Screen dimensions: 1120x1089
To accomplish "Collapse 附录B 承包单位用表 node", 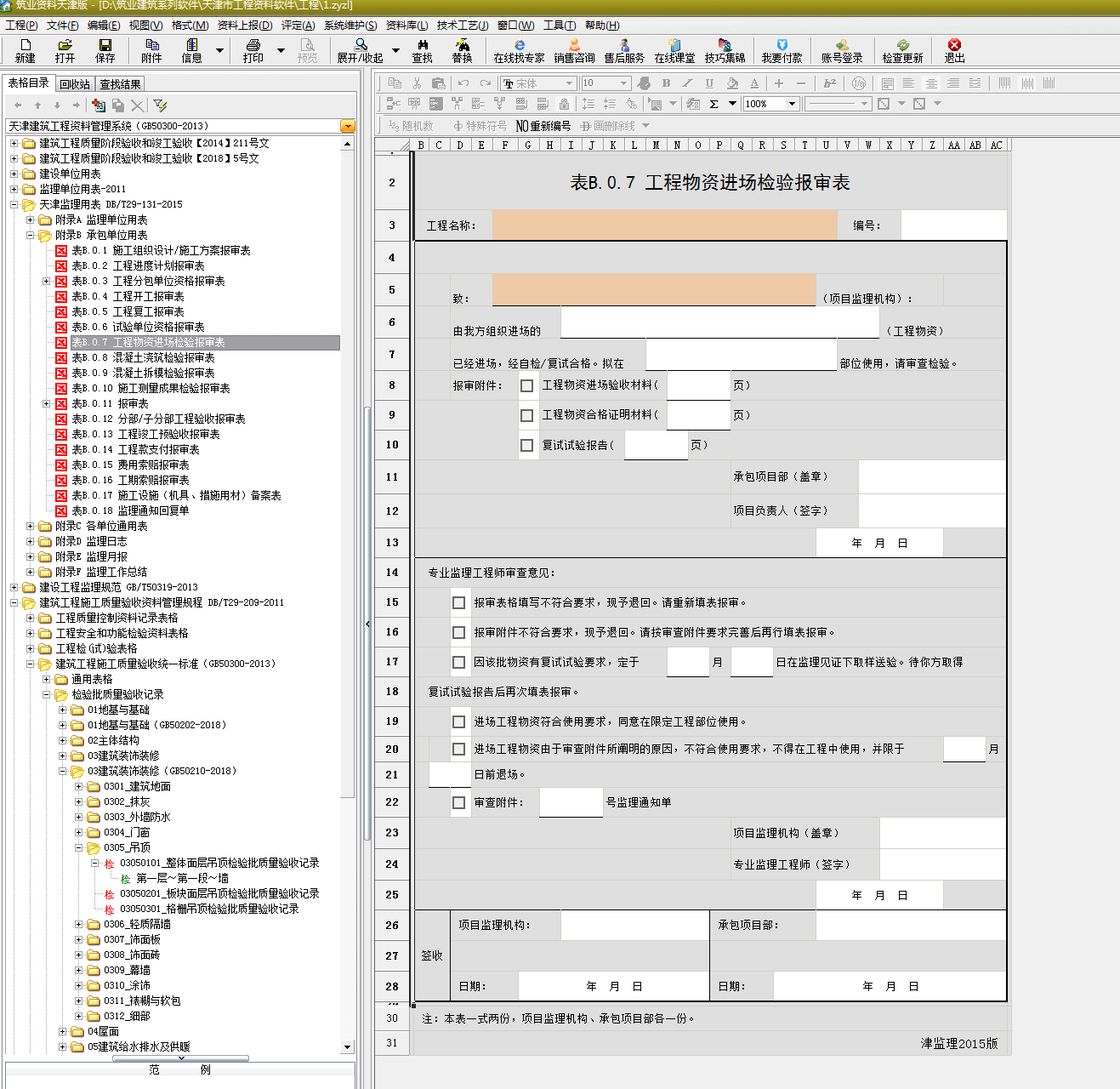I will [31, 235].
